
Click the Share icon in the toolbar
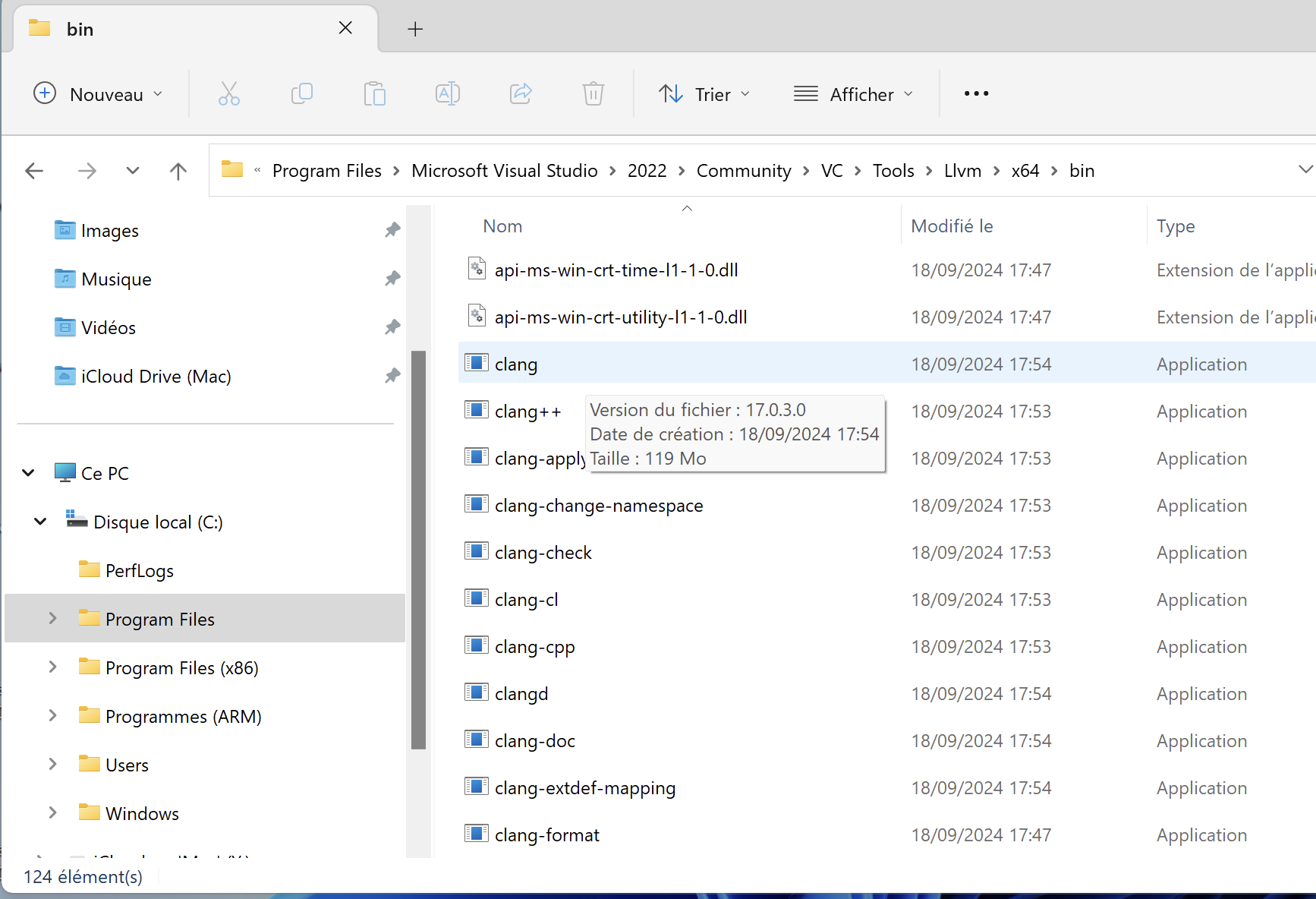tap(521, 93)
